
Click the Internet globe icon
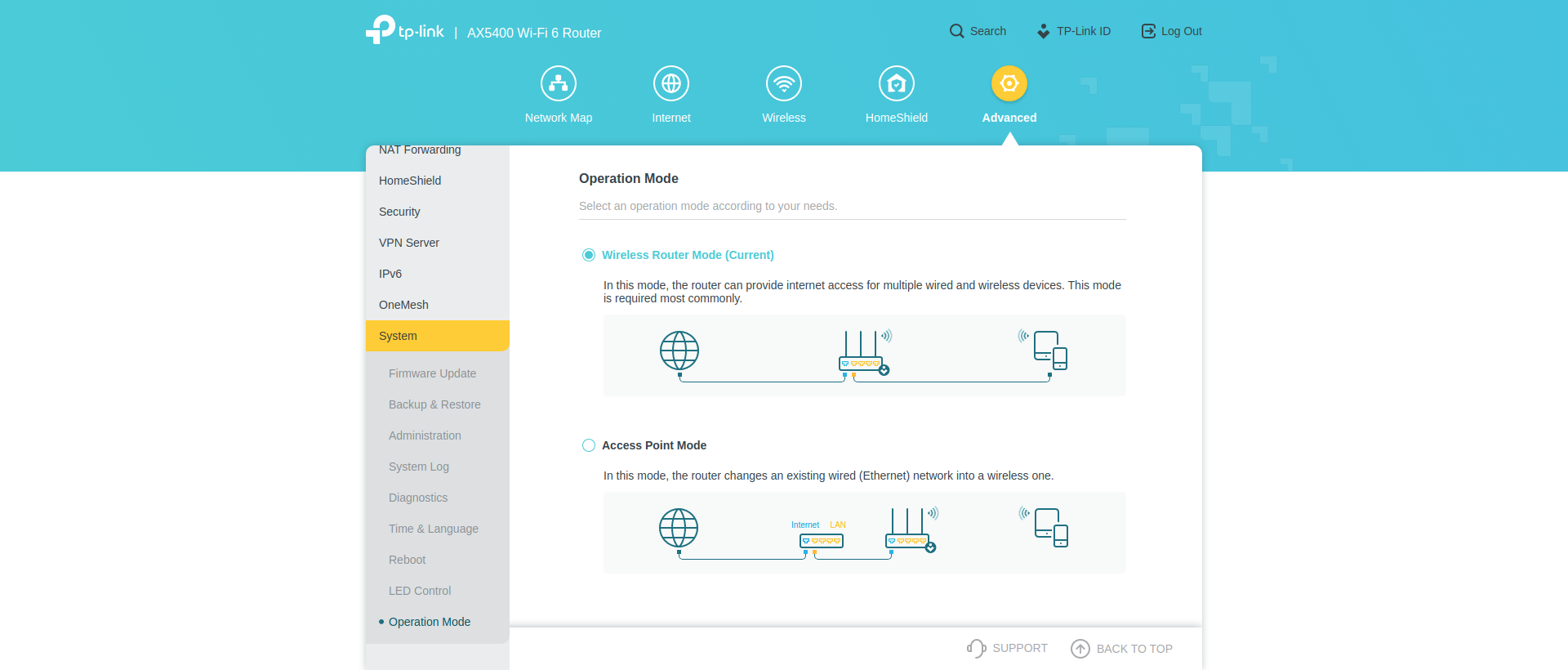point(671,83)
